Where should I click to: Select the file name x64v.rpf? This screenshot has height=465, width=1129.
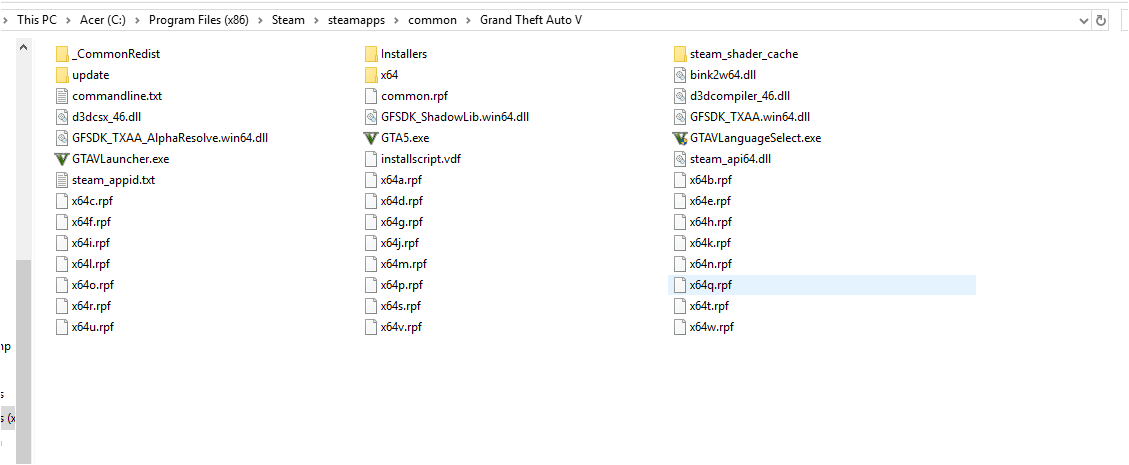point(401,328)
